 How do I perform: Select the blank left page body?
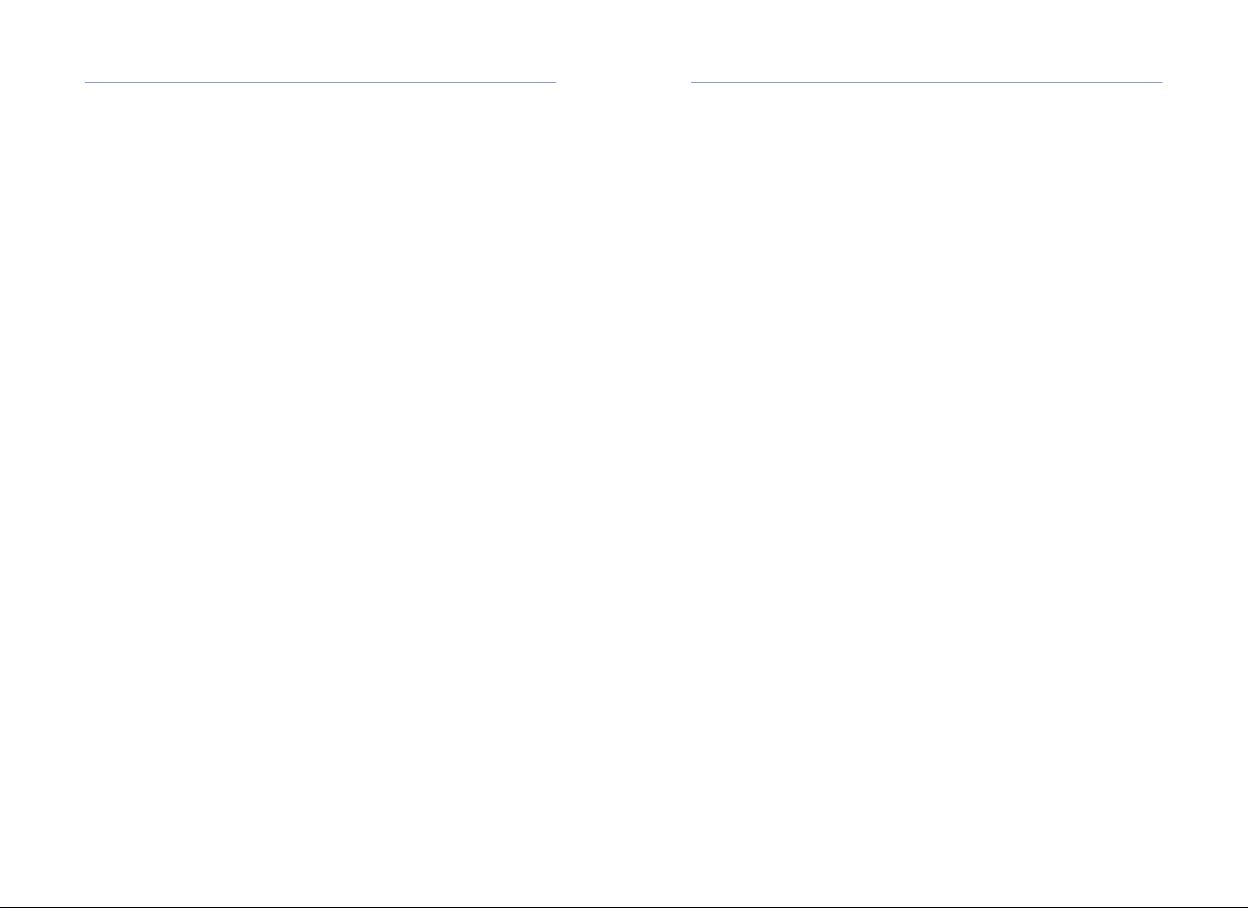click(x=320, y=490)
